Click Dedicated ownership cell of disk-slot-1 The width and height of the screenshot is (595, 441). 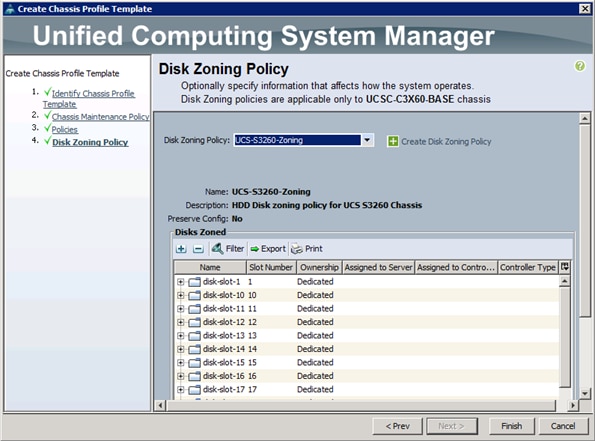point(315,282)
